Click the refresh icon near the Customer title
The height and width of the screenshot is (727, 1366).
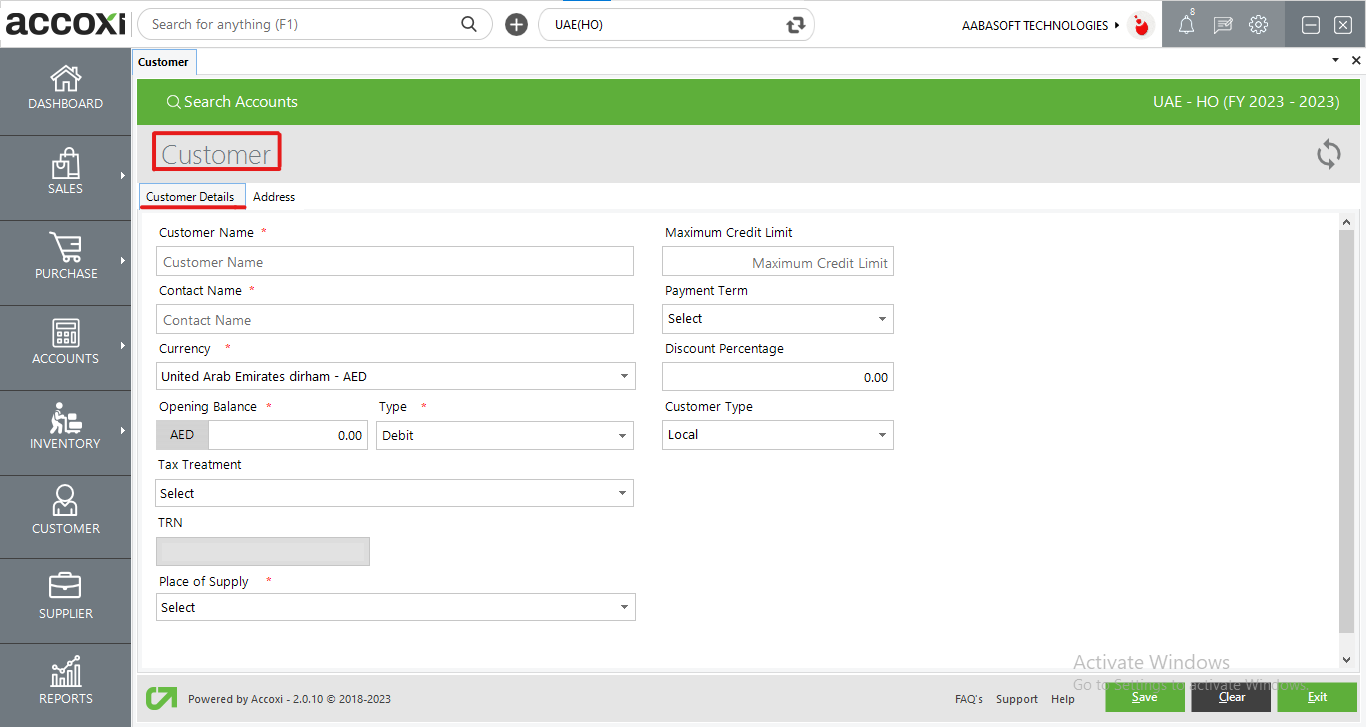pos(1328,154)
